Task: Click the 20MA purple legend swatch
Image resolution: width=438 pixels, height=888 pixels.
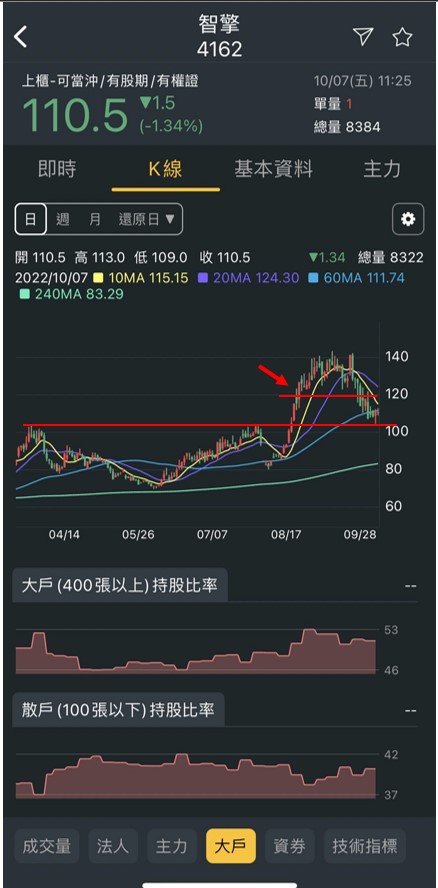Action: 202,278
